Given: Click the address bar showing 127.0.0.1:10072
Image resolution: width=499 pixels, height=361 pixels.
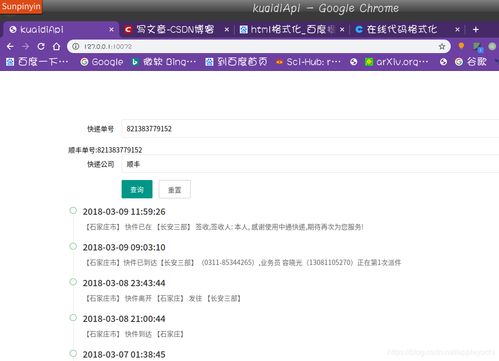Looking at the screenshot, I should (x=259, y=46).
